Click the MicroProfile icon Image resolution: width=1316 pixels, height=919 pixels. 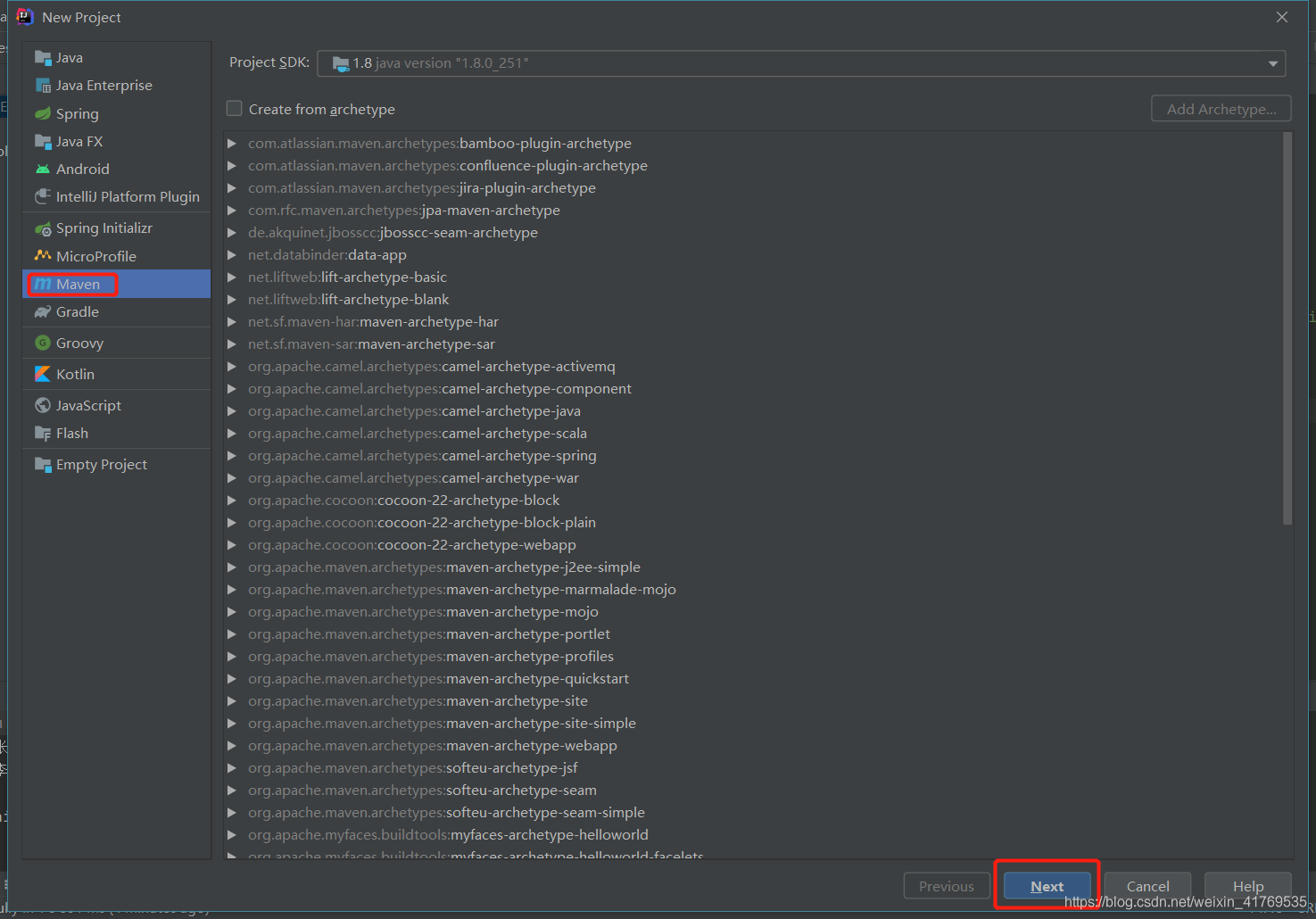pyautogui.click(x=43, y=256)
